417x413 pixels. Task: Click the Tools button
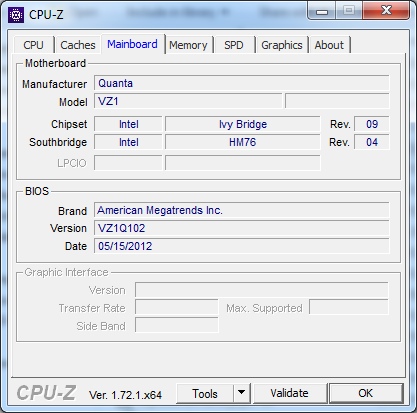click(205, 394)
